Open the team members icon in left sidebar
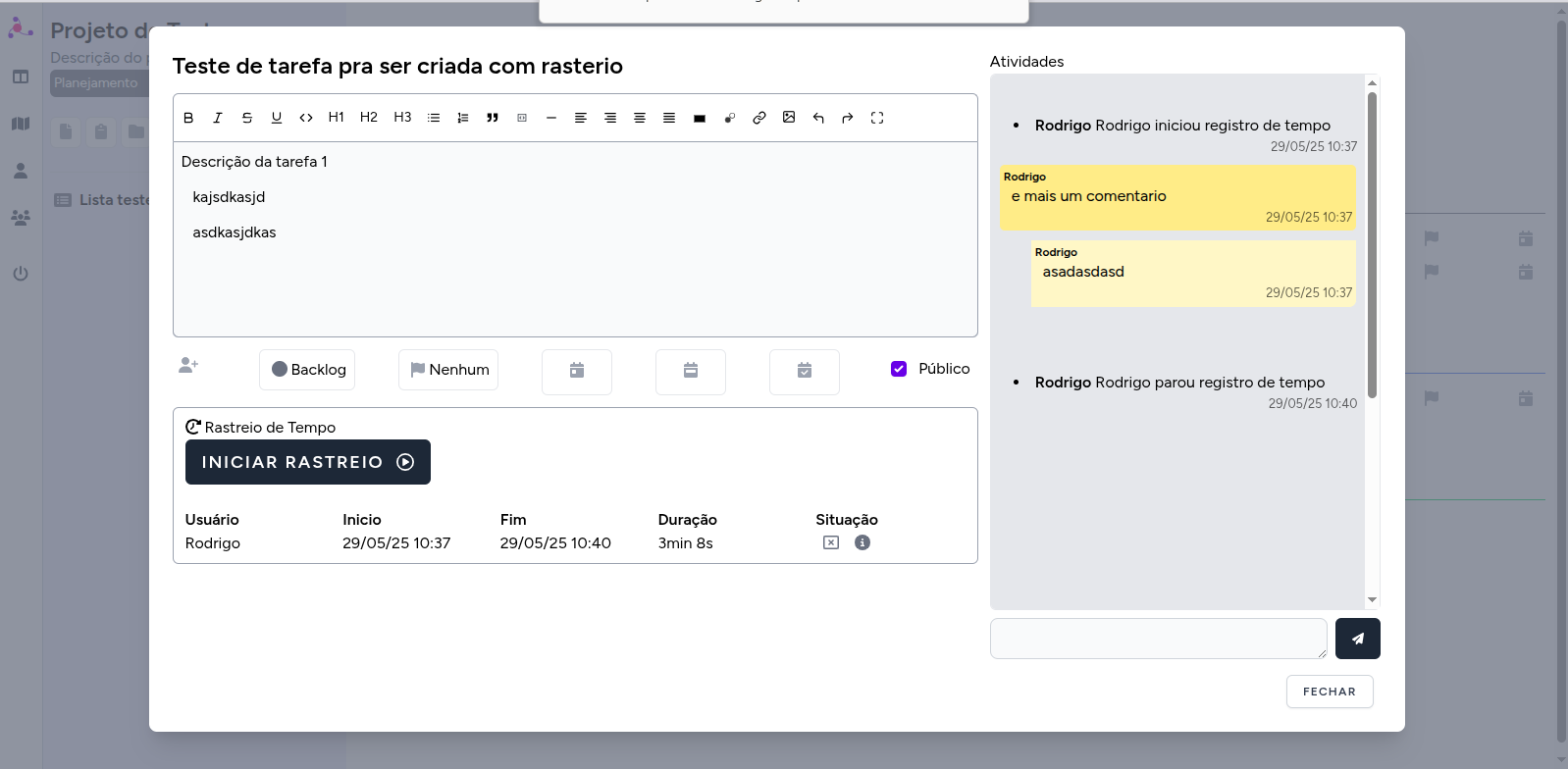This screenshot has width=1568, height=770. pyautogui.click(x=21, y=218)
